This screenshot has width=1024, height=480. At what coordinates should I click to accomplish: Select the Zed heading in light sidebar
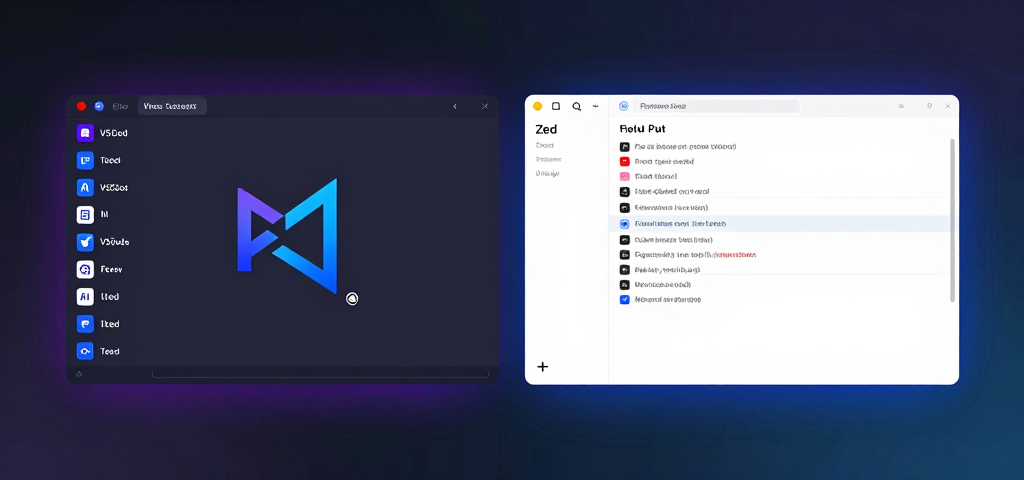(x=546, y=129)
